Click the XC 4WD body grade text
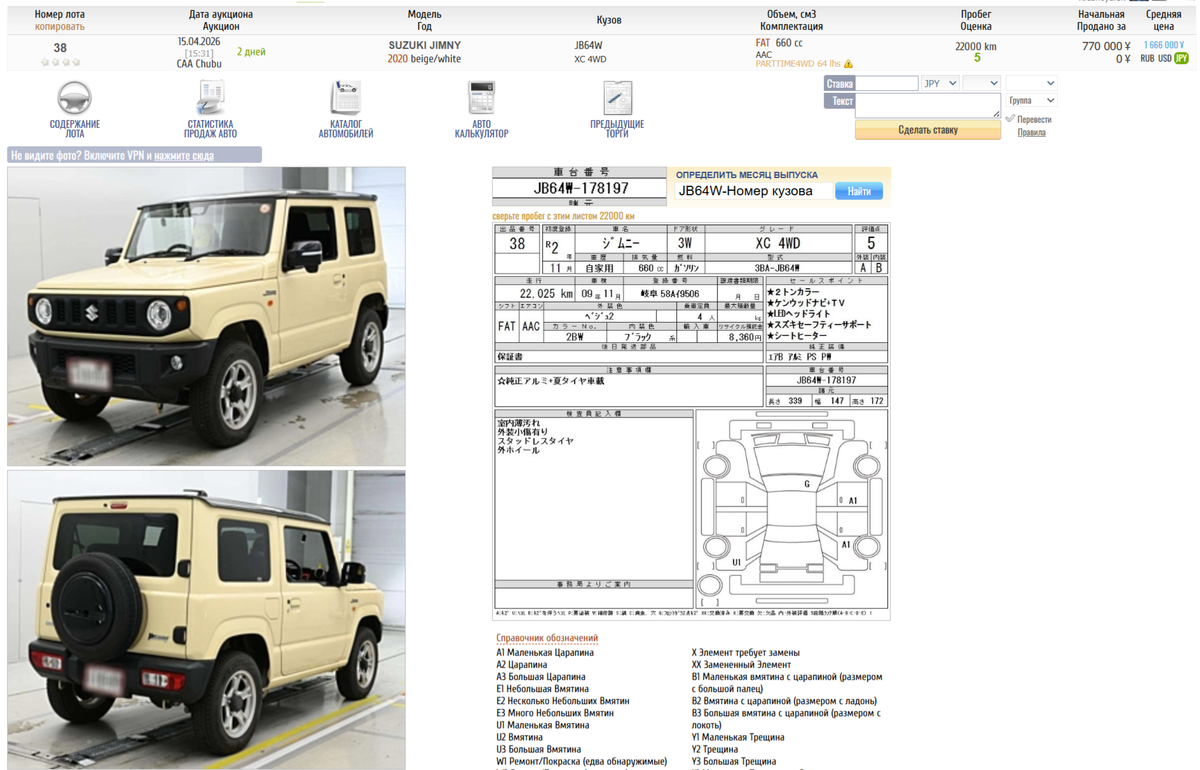The height and width of the screenshot is (770, 1200). click(x=590, y=59)
